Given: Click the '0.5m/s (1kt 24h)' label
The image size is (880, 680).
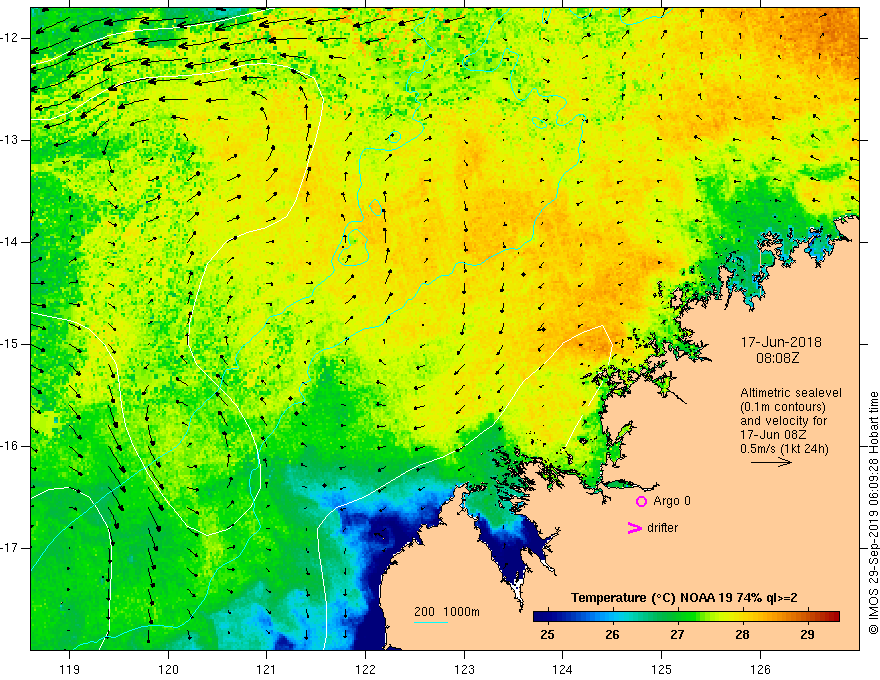Looking at the screenshot, I should click(x=784, y=449).
